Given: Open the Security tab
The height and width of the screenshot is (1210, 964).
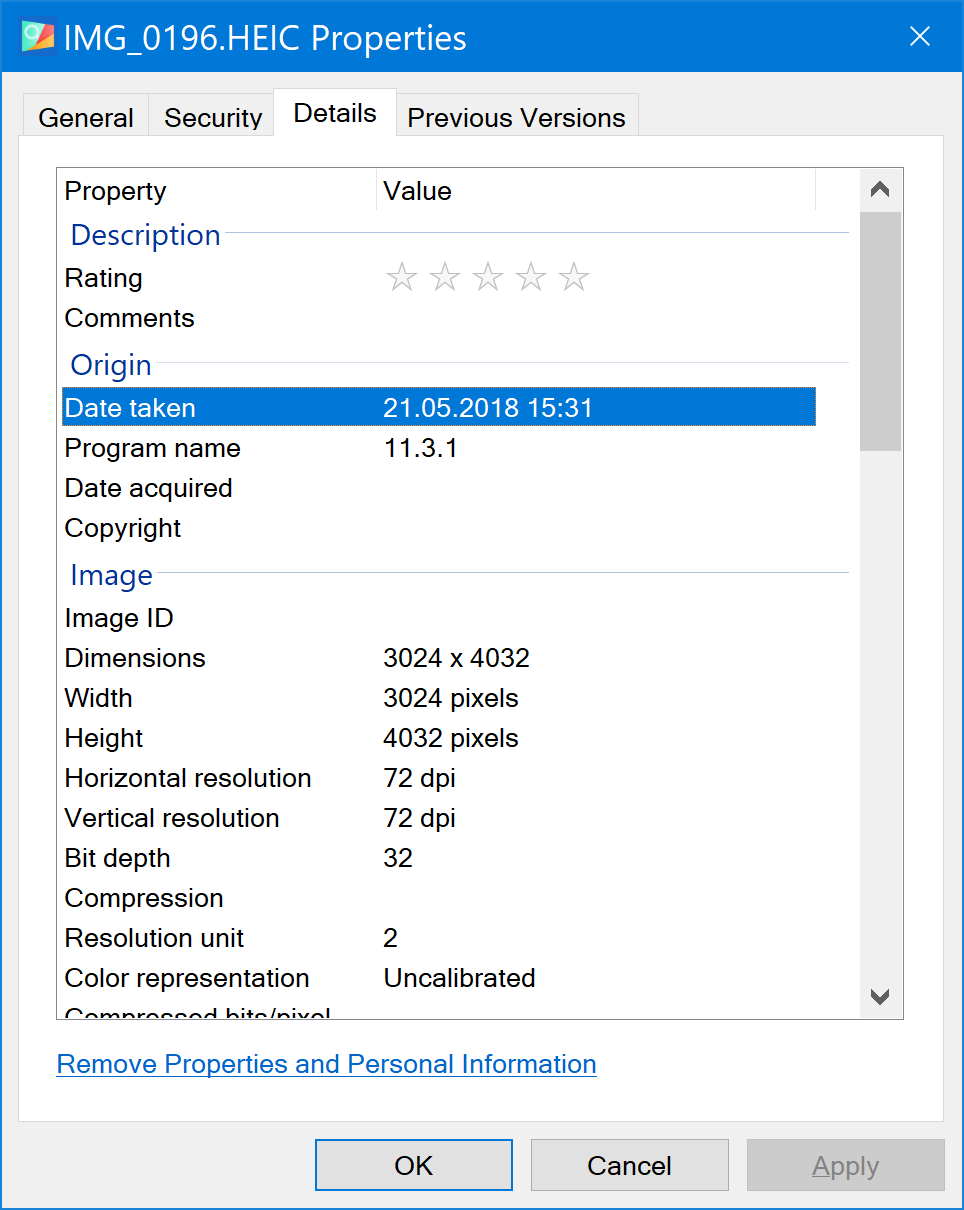Looking at the screenshot, I should pos(212,117).
